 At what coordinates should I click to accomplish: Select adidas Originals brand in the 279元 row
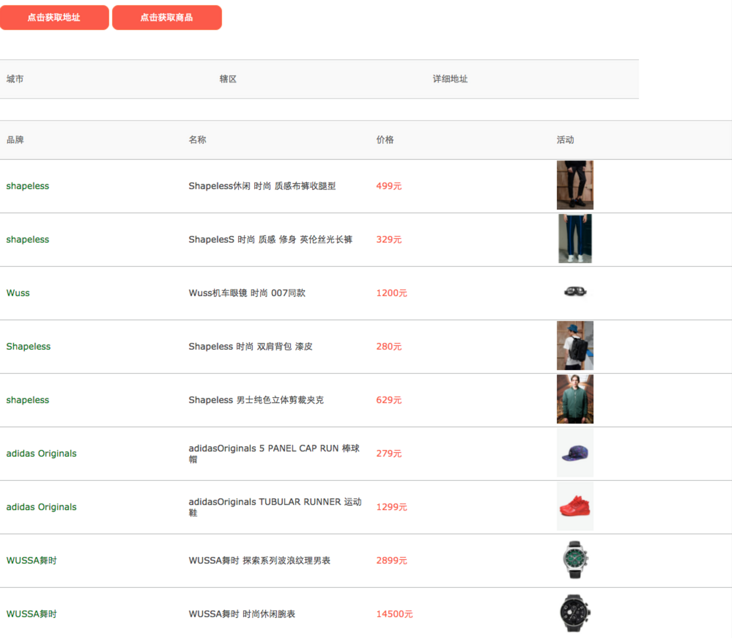point(41,454)
